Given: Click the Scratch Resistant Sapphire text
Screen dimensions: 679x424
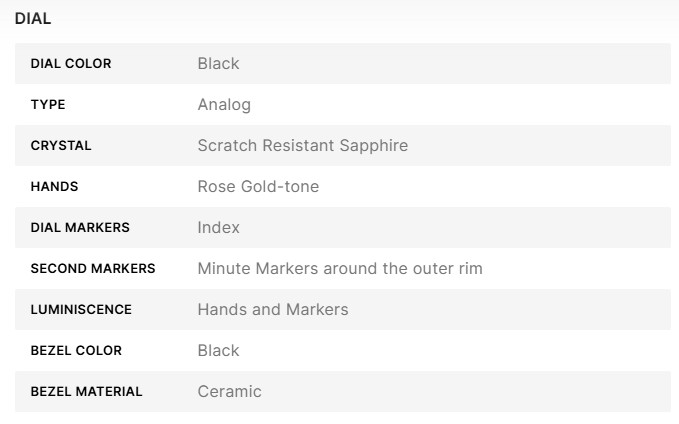Looking at the screenshot, I should [x=302, y=146].
